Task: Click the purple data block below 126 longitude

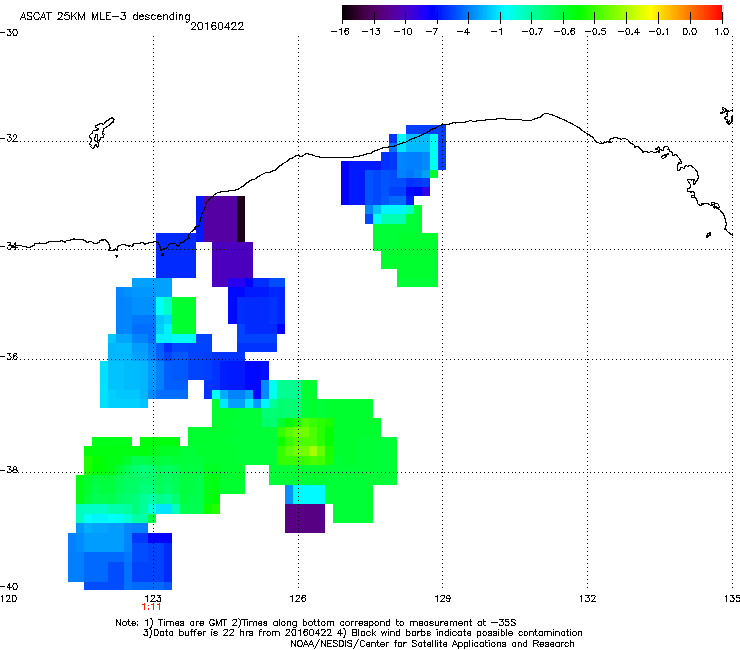Action: tap(305, 518)
